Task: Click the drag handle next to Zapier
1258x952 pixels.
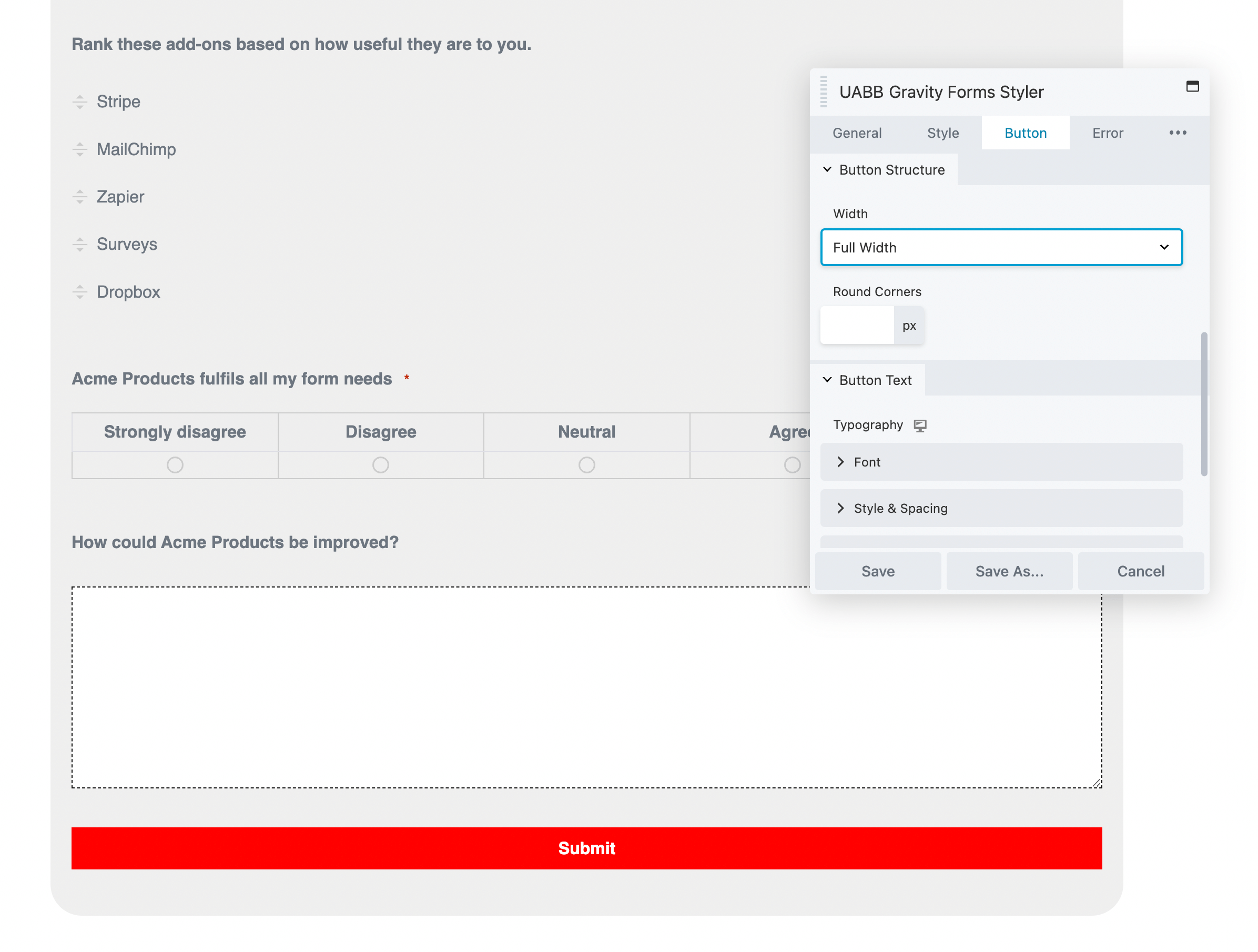Action: (79, 197)
